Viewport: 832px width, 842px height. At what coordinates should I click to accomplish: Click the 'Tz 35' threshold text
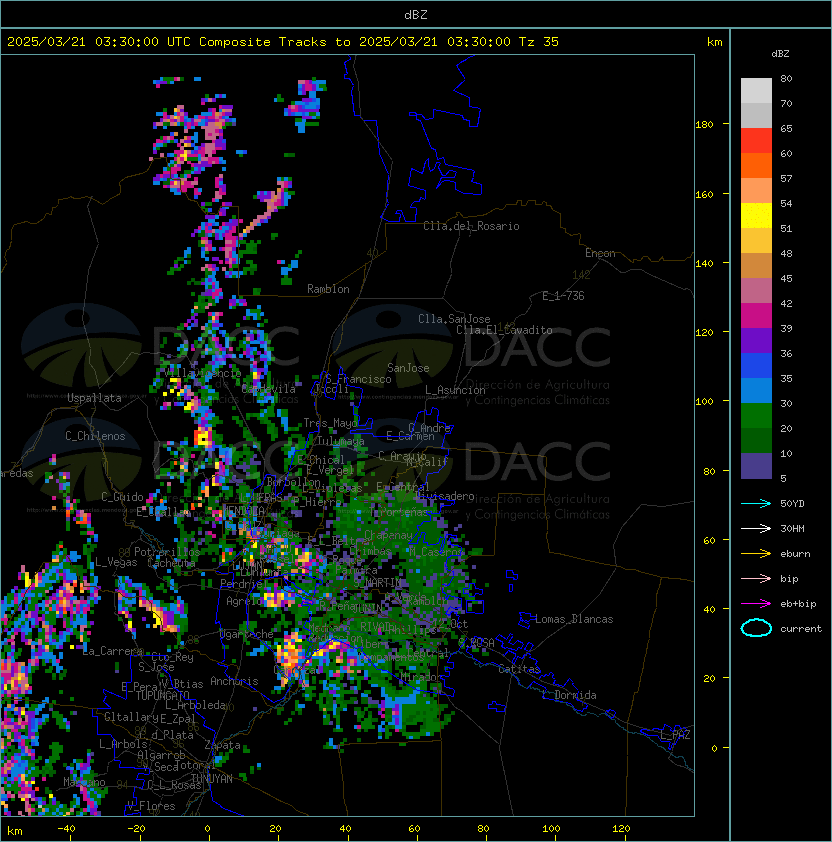[x=539, y=42]
